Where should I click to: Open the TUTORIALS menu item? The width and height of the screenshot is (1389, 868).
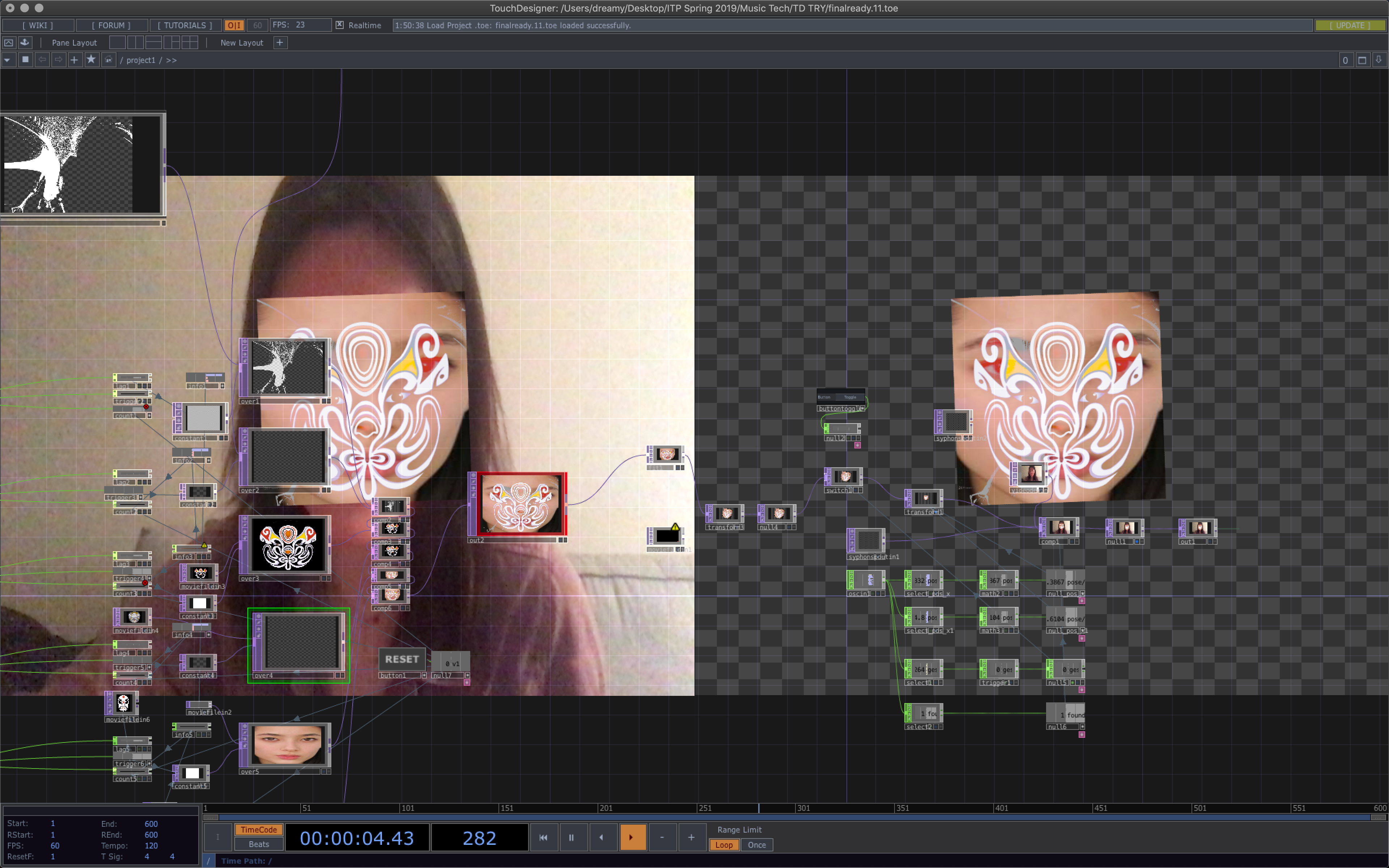pyautogui.click(x=185, y=25)
